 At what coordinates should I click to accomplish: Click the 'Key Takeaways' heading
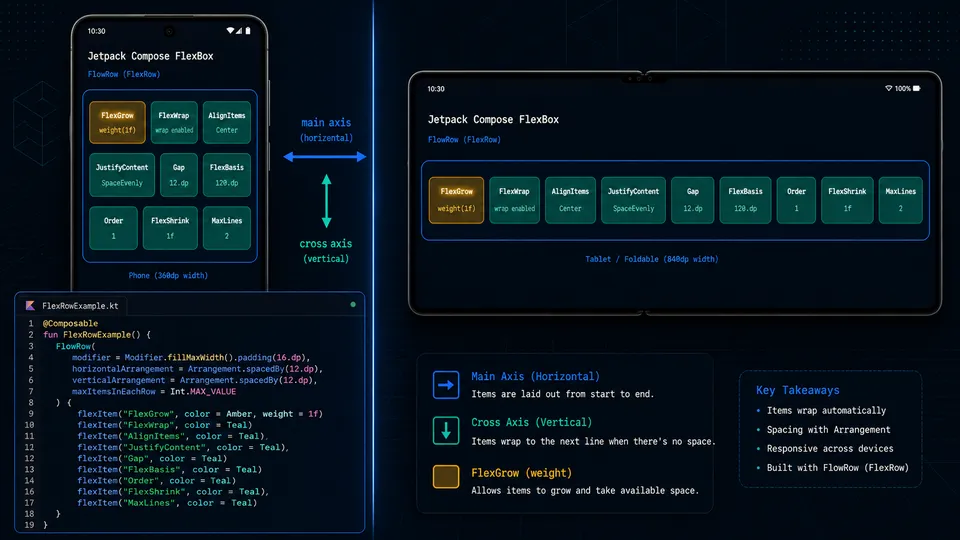[x=798, y=391]
